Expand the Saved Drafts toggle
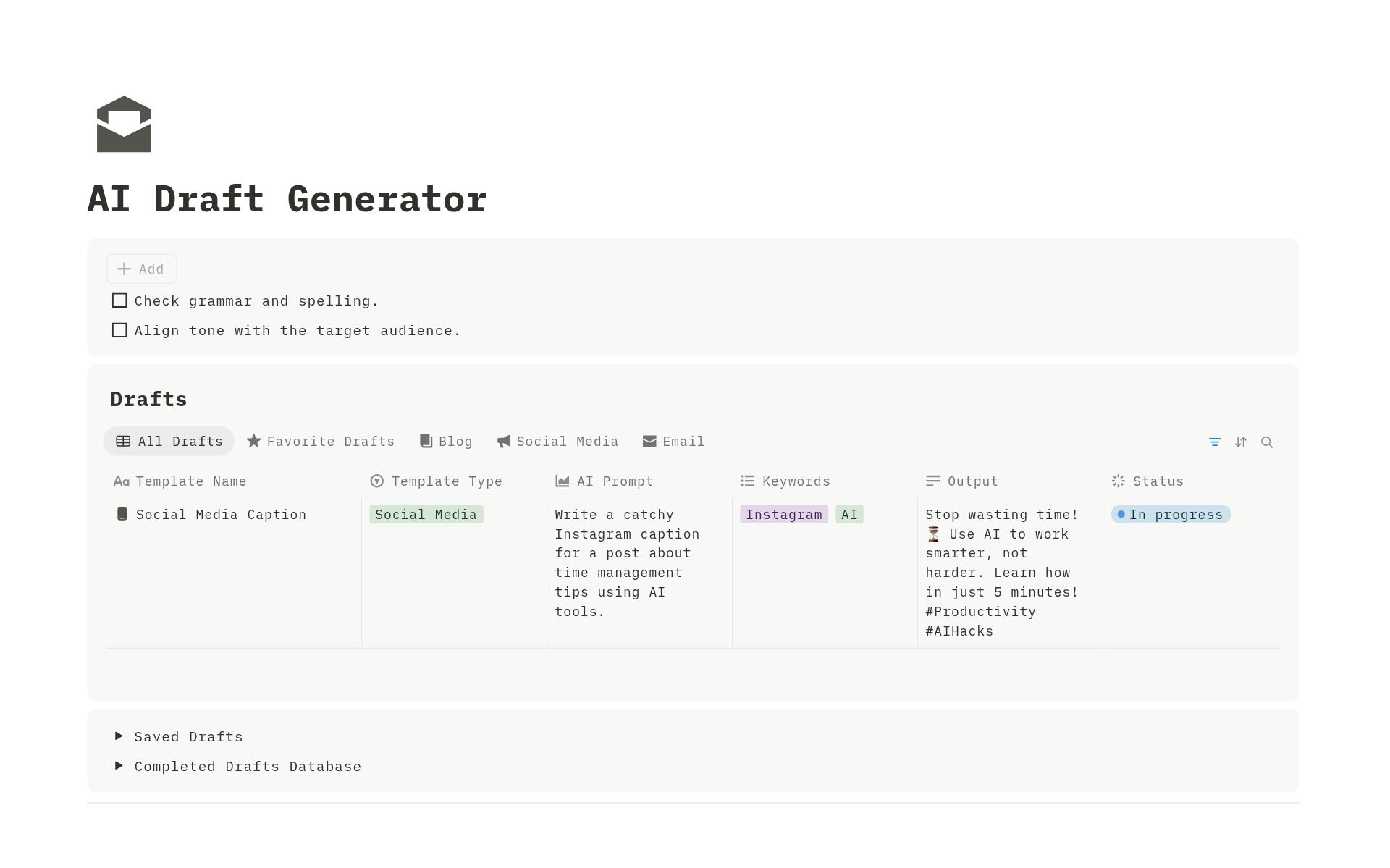Screen dimensions: 1390x868 (119, 736)
